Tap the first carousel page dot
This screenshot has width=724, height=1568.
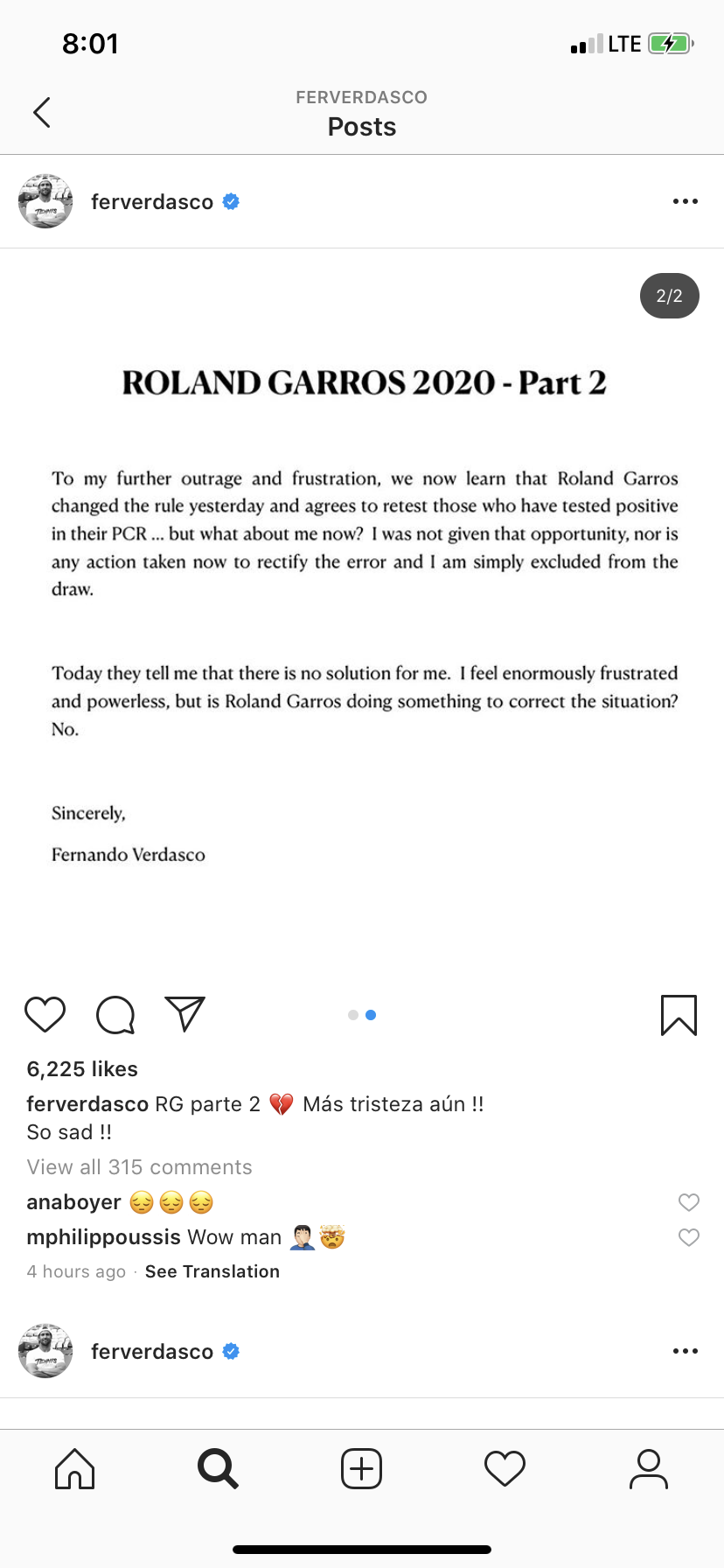point(353,1015)
